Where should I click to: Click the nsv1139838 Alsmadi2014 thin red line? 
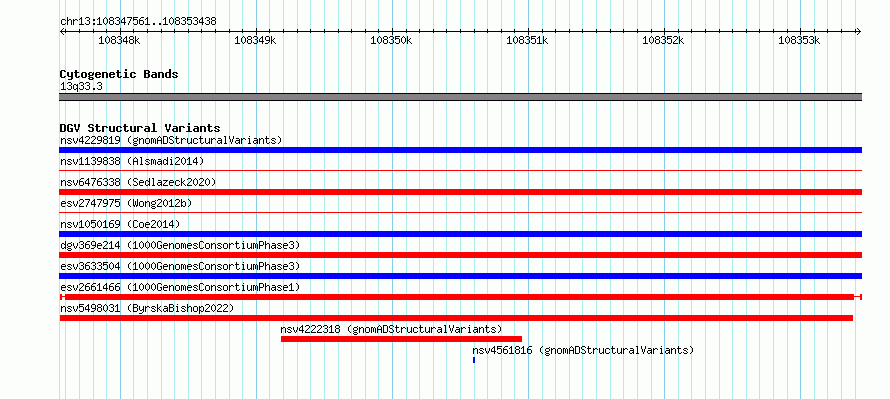(460, 170)
